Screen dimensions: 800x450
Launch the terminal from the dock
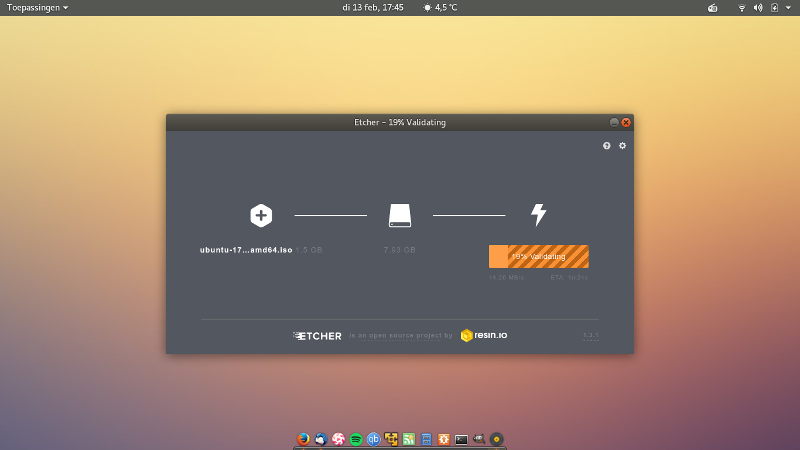point(461,439)
